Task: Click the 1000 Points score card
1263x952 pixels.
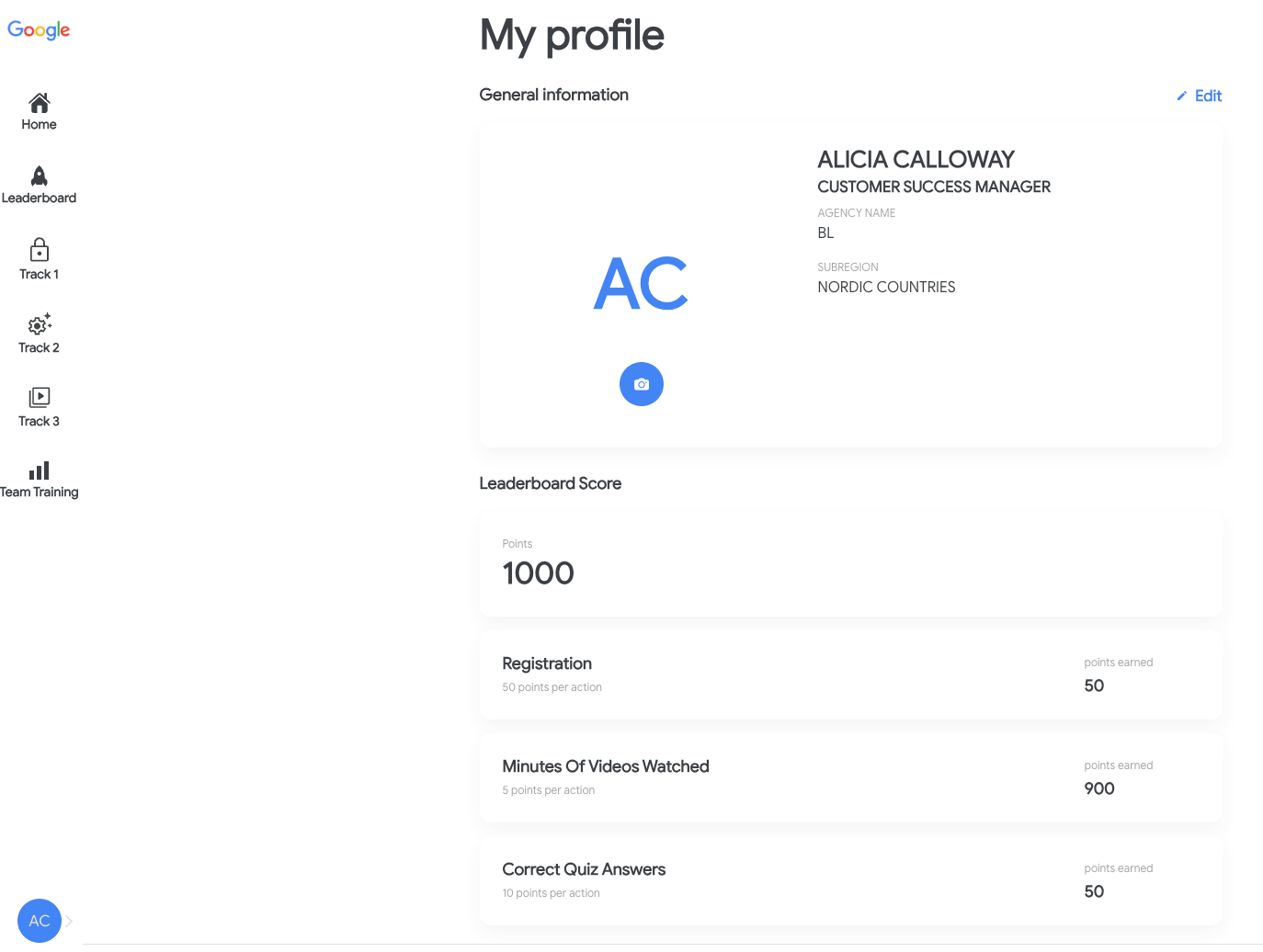Action: [x=851, y=564]
